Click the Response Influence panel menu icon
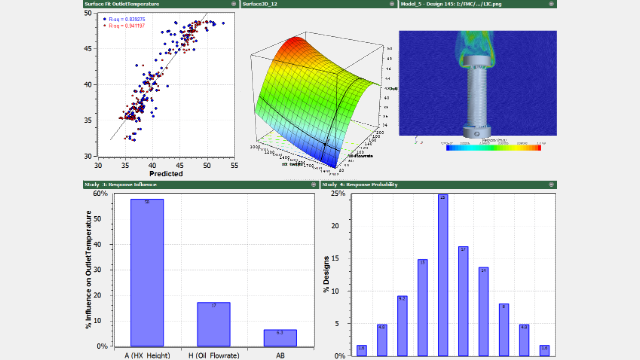The image size is (640, 360). click(x=313, y=184)
